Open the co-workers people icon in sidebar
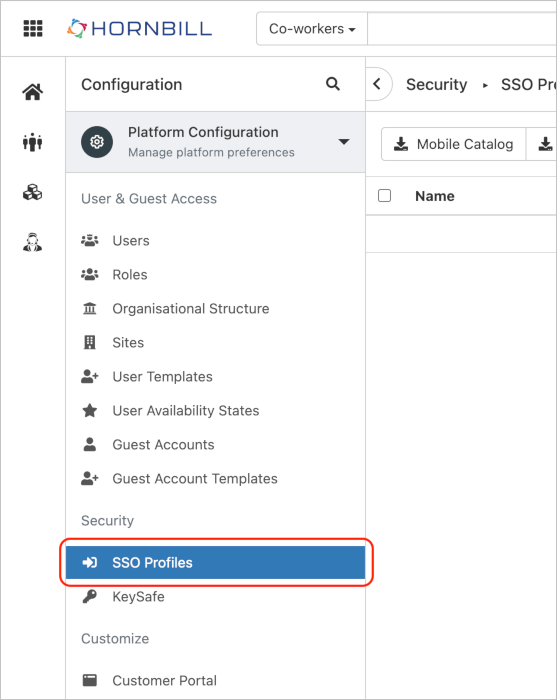 pyautogui.click(x=33, y=142)
